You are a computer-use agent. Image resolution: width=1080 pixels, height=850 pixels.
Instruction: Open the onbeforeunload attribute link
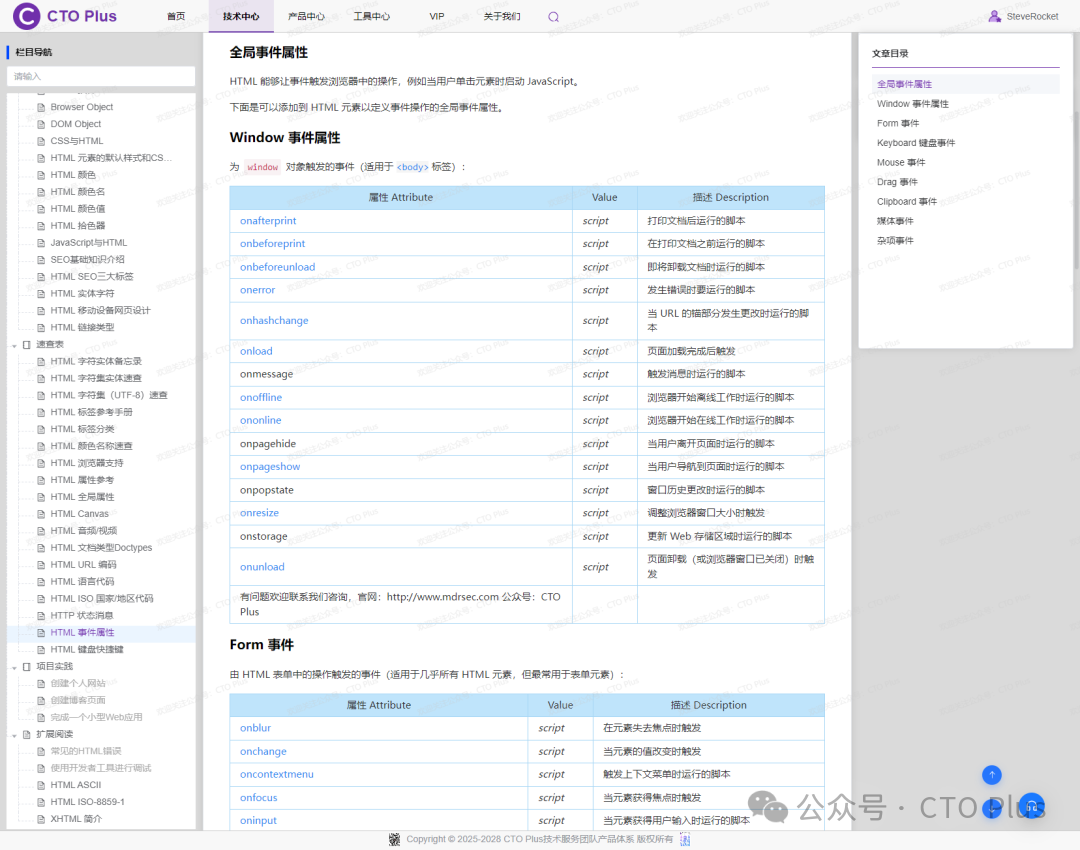(x=278, y=267)
